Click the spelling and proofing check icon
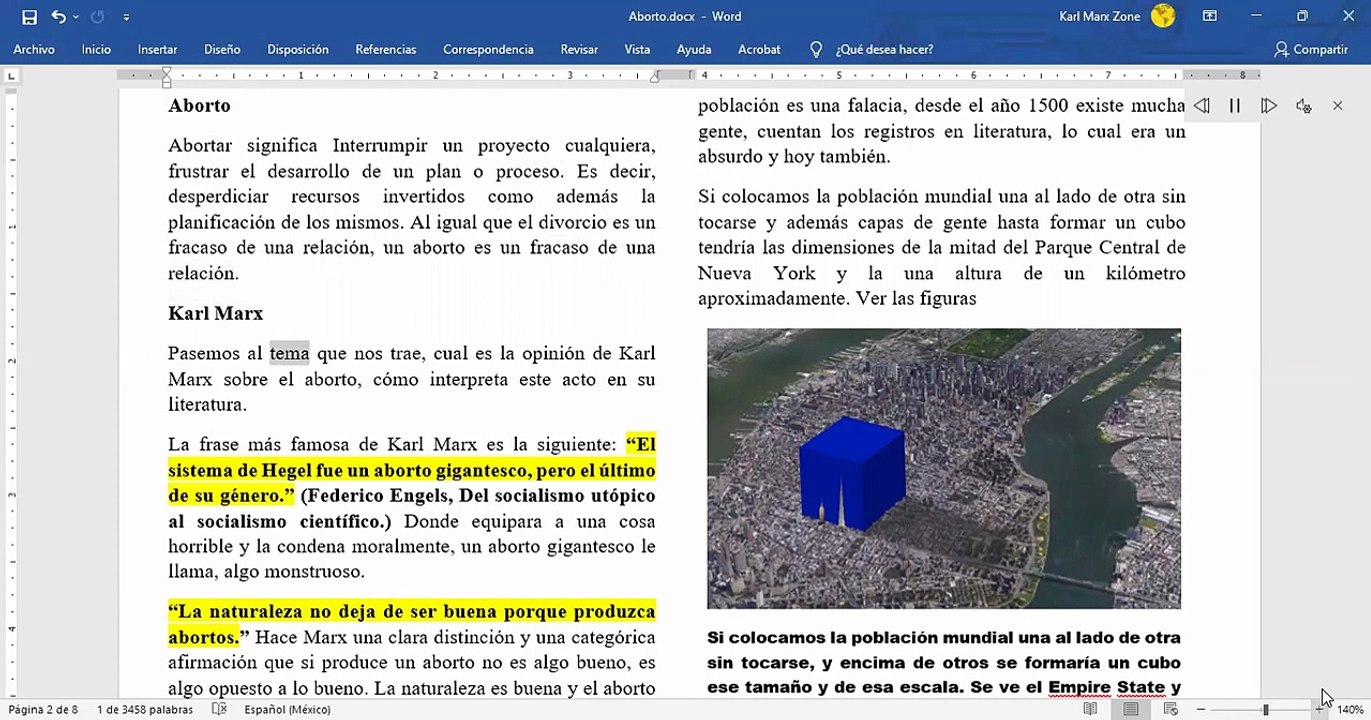 [x=220, y=709]
